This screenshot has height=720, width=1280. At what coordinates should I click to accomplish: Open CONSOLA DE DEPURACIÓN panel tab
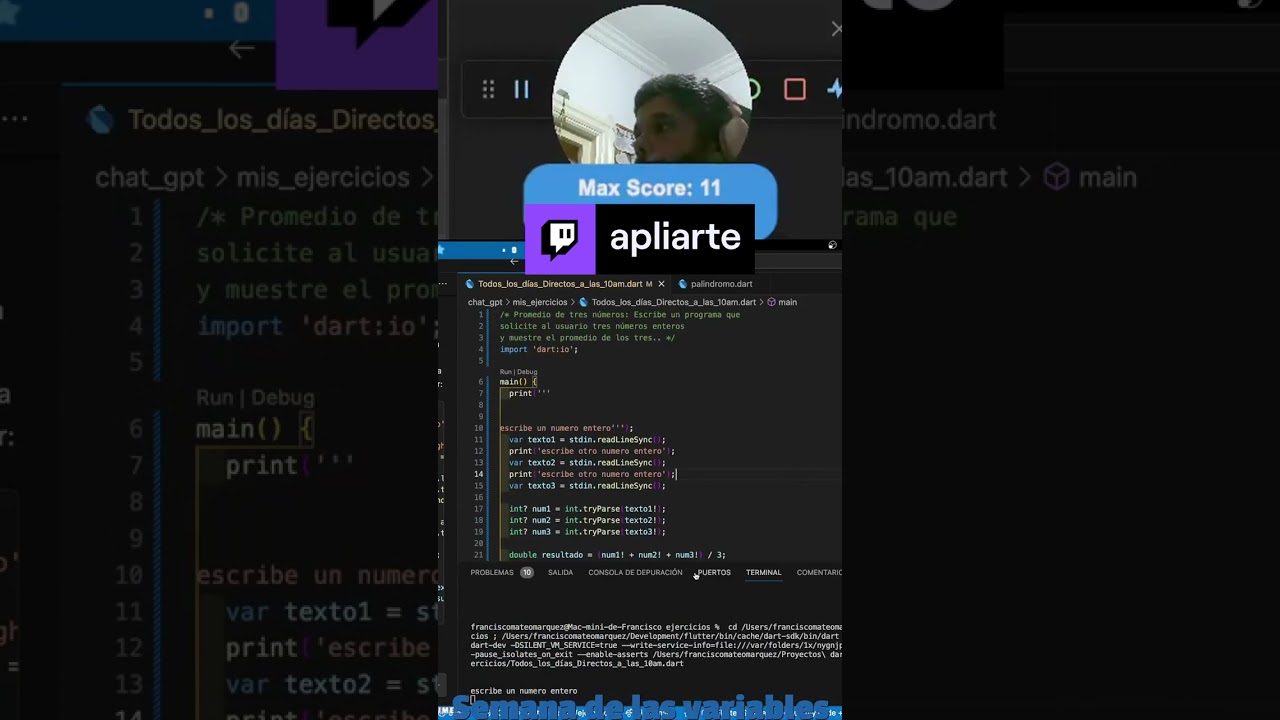coord(635,573)
